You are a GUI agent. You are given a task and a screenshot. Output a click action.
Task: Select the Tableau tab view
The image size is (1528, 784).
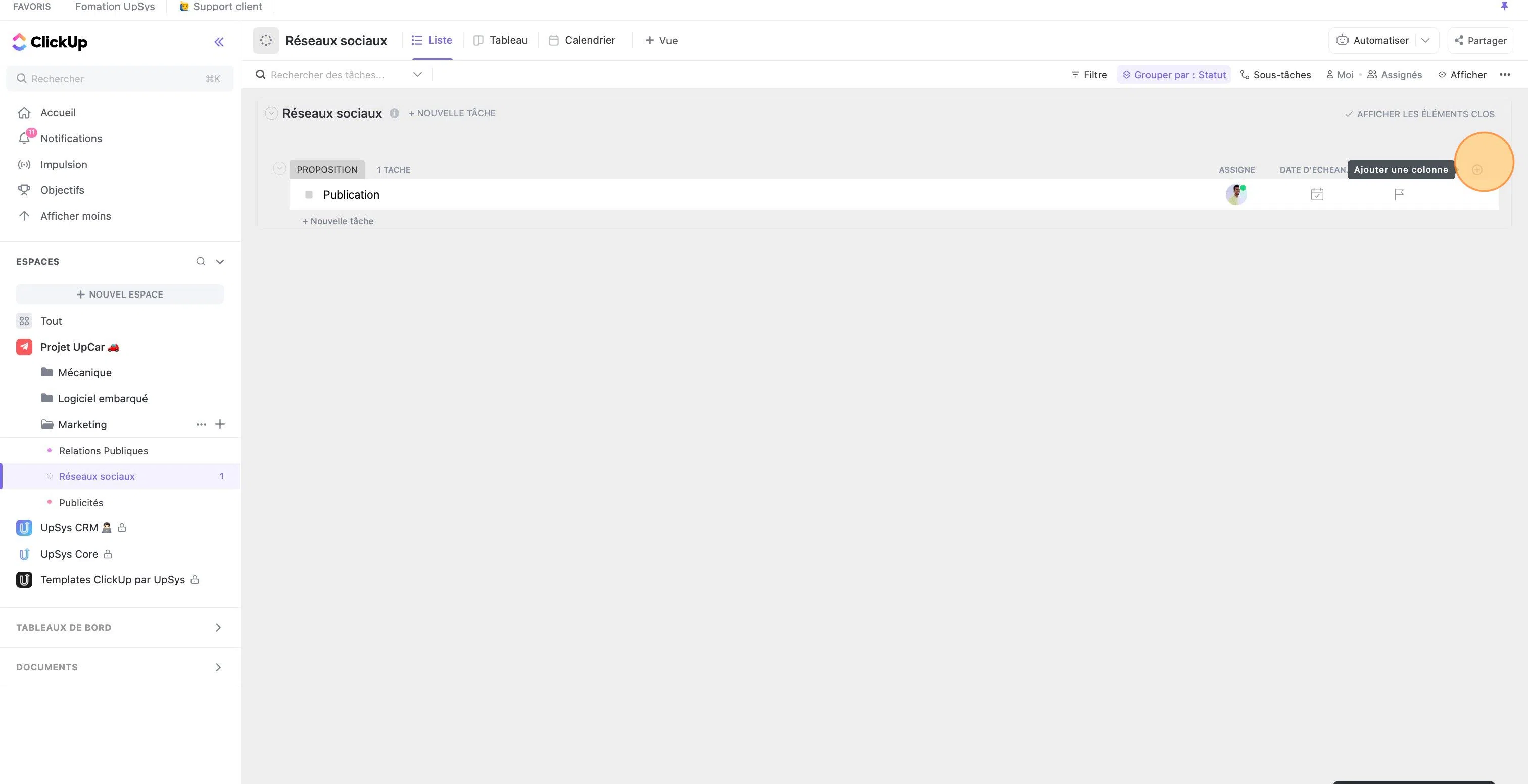click(508, 40)
